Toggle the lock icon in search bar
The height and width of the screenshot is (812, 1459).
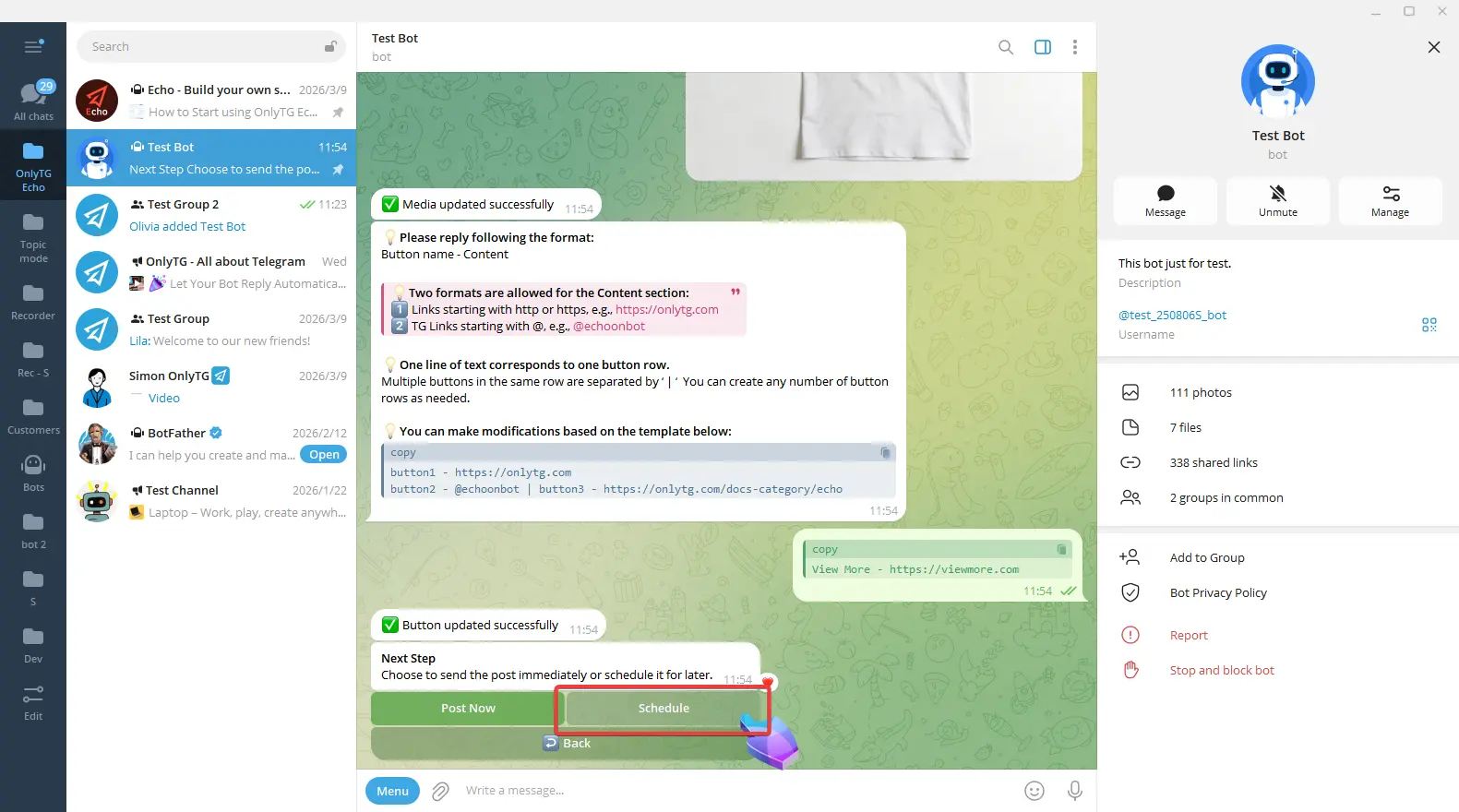[x=330, y=47]
